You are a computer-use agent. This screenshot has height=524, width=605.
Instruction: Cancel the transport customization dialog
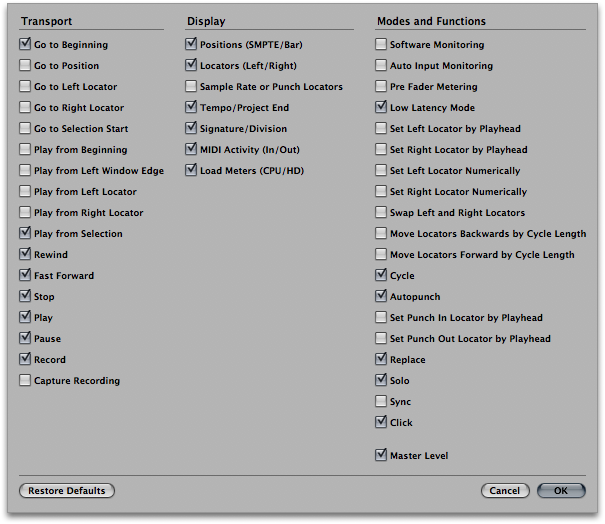click(505, 490)
